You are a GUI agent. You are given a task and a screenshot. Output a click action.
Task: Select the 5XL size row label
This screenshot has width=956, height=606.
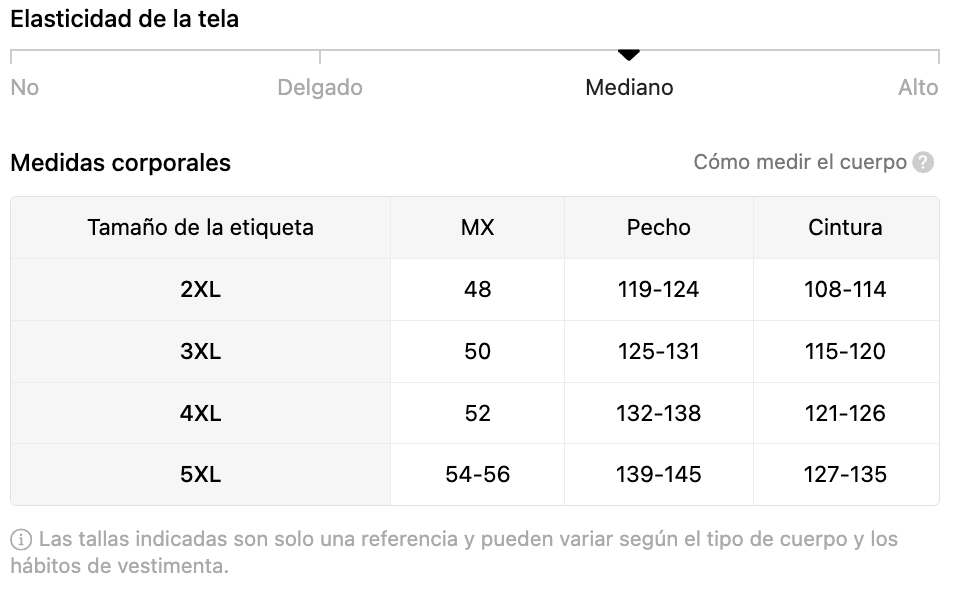pyautogui.click(x=201, y=475)
